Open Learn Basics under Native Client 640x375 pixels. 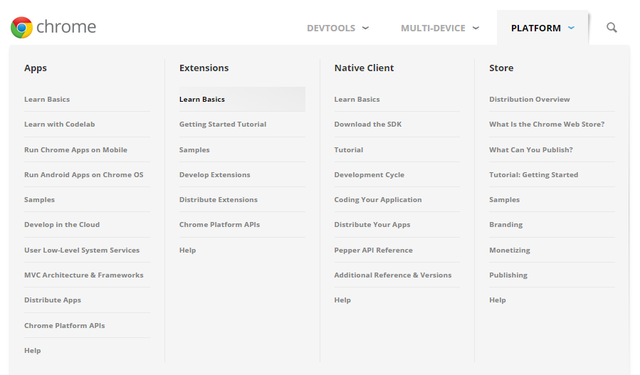(357, 99)
